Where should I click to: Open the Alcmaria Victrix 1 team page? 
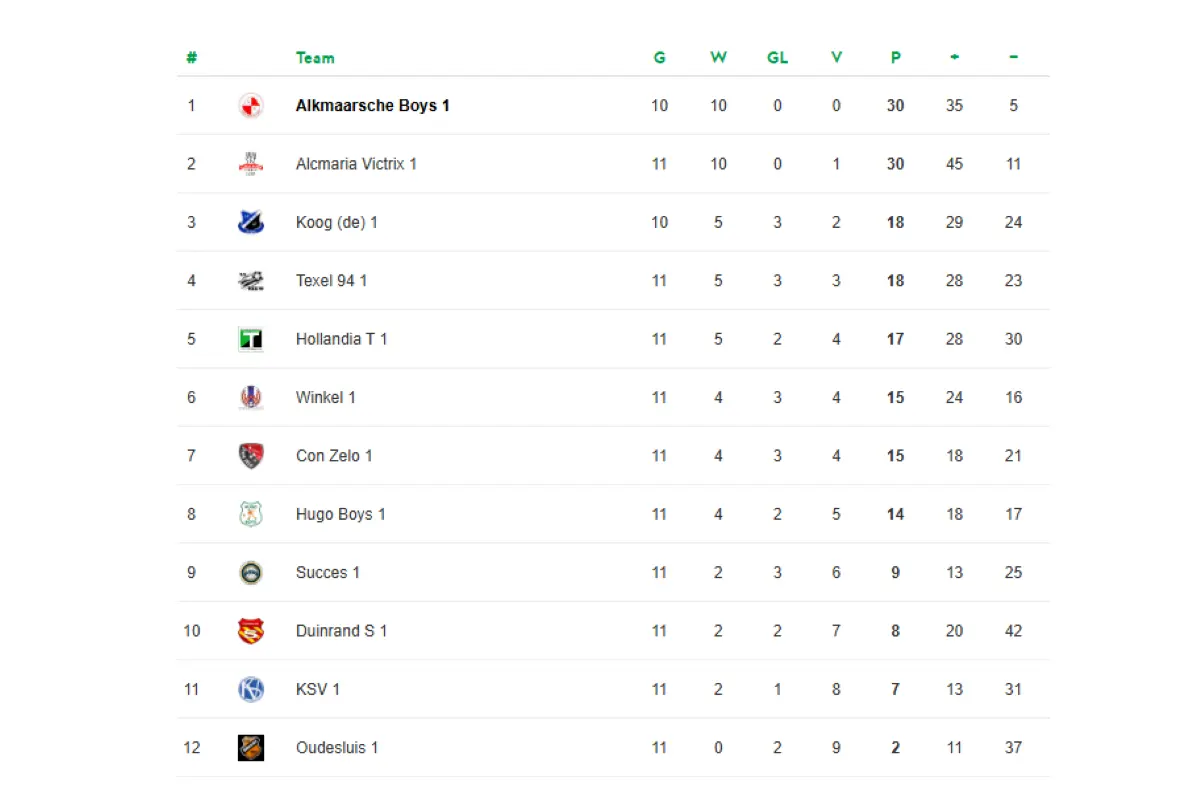pyautogui.click(x=356, y=164)
